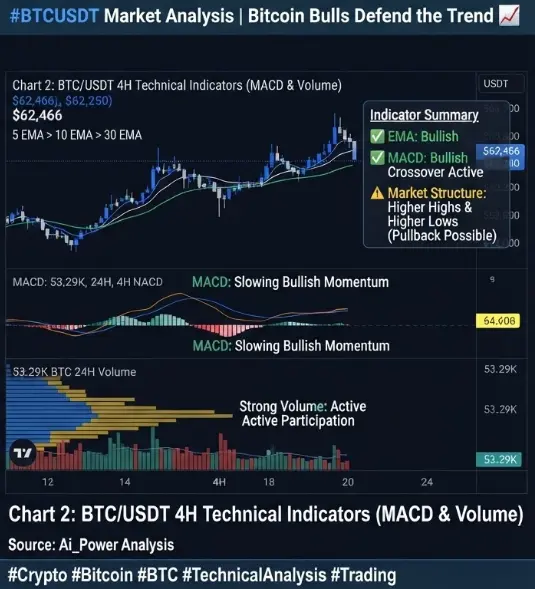Select the USDT currency box

(501, 83)
